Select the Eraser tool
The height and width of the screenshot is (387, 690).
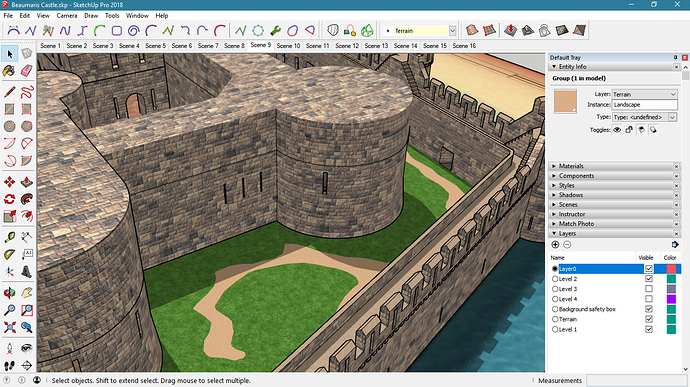click(27, 70)
